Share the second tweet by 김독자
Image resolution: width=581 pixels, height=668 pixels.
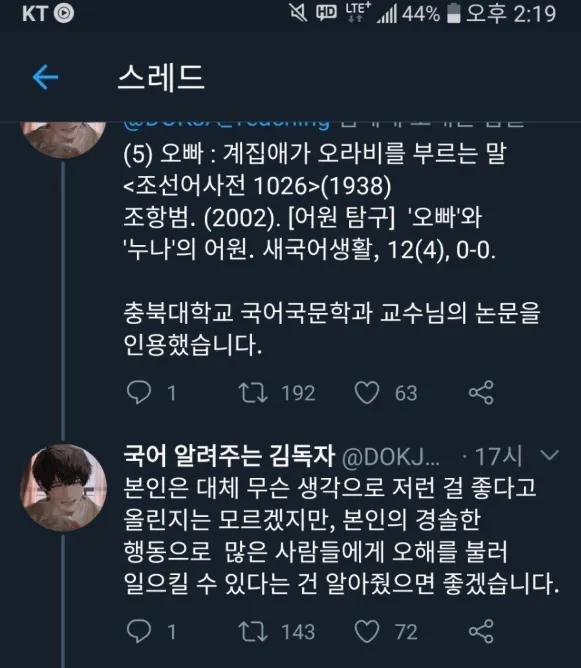coord(481,631)
